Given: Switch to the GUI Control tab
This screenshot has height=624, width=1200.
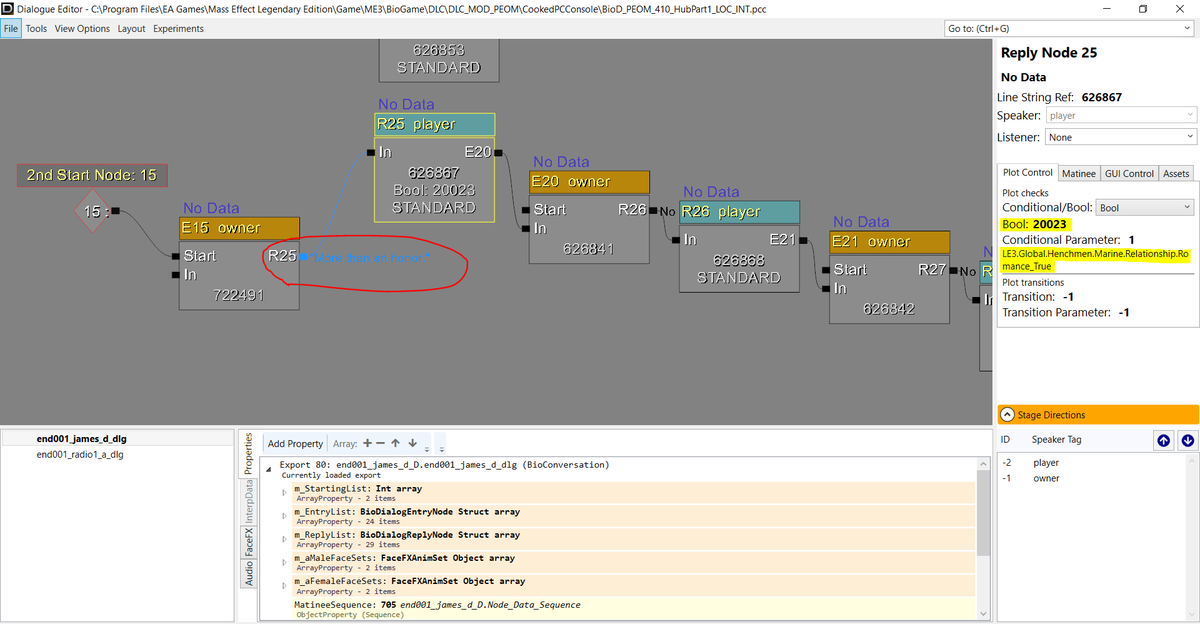Looking at the screenshot, I should pyautogui.click(x=1129, y=173).
